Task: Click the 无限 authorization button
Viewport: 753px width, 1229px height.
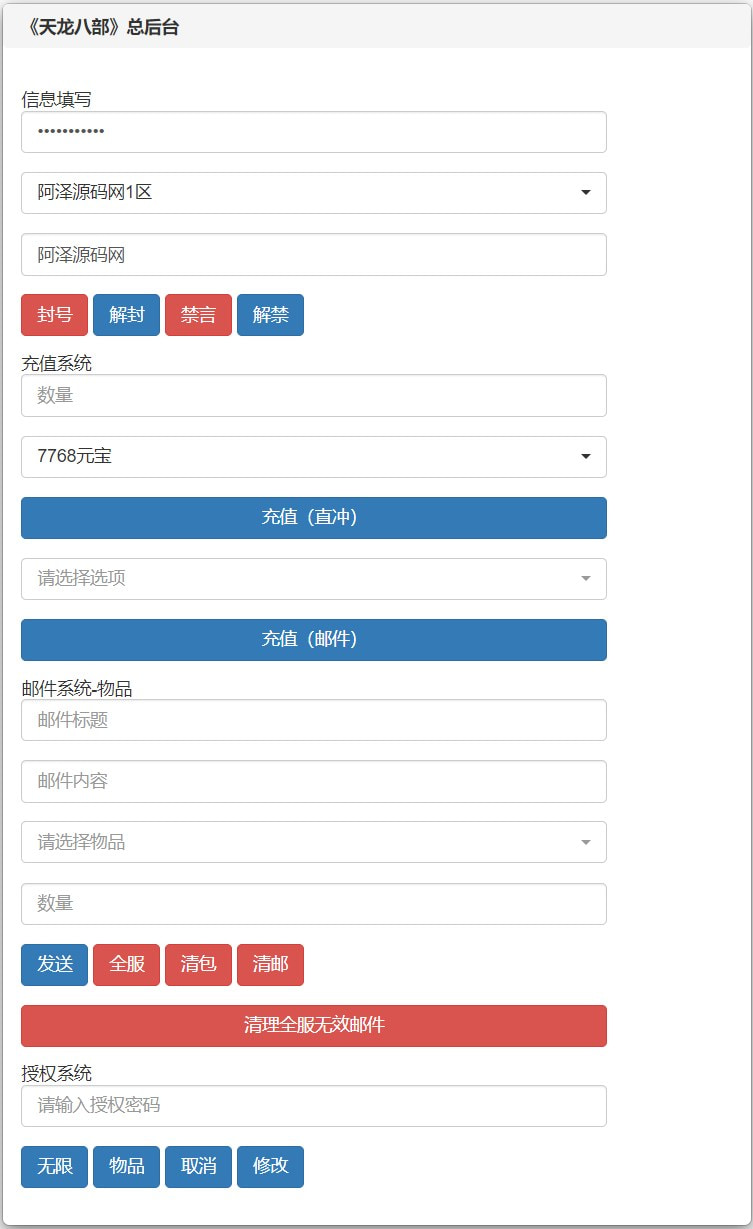Action: (54, 1167)
